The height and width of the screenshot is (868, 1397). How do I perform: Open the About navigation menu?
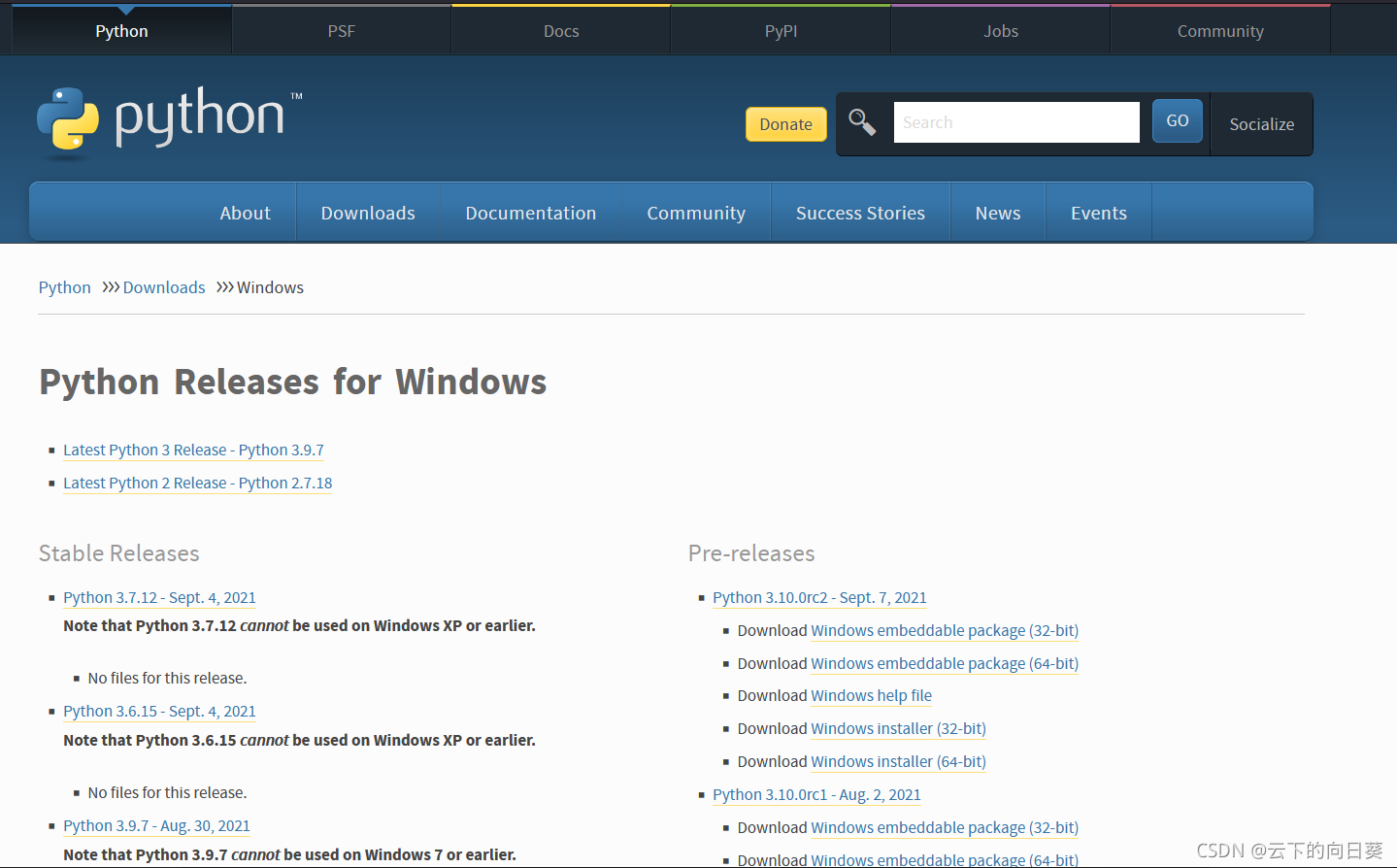(x=245, y=213)
